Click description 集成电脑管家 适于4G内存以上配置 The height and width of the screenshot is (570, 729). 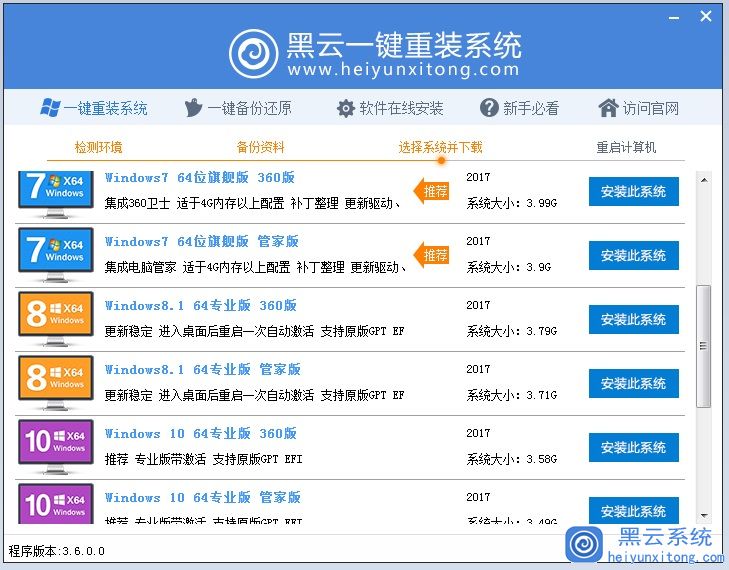coord(256,267)
